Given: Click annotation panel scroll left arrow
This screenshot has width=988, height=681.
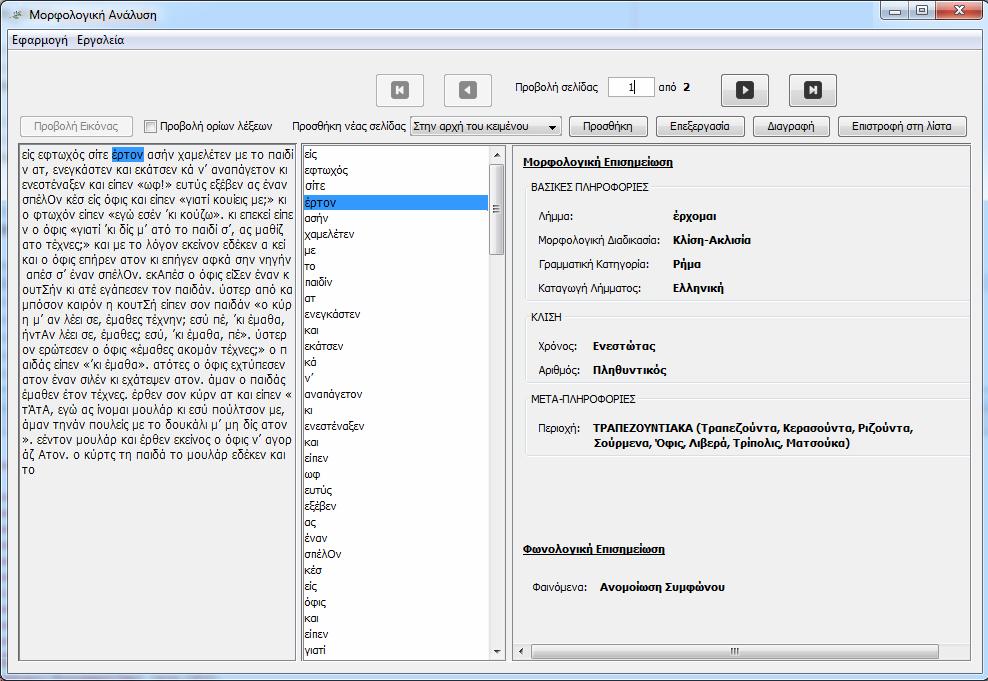Looking at the screenshot, I should [x=521, y=651].
